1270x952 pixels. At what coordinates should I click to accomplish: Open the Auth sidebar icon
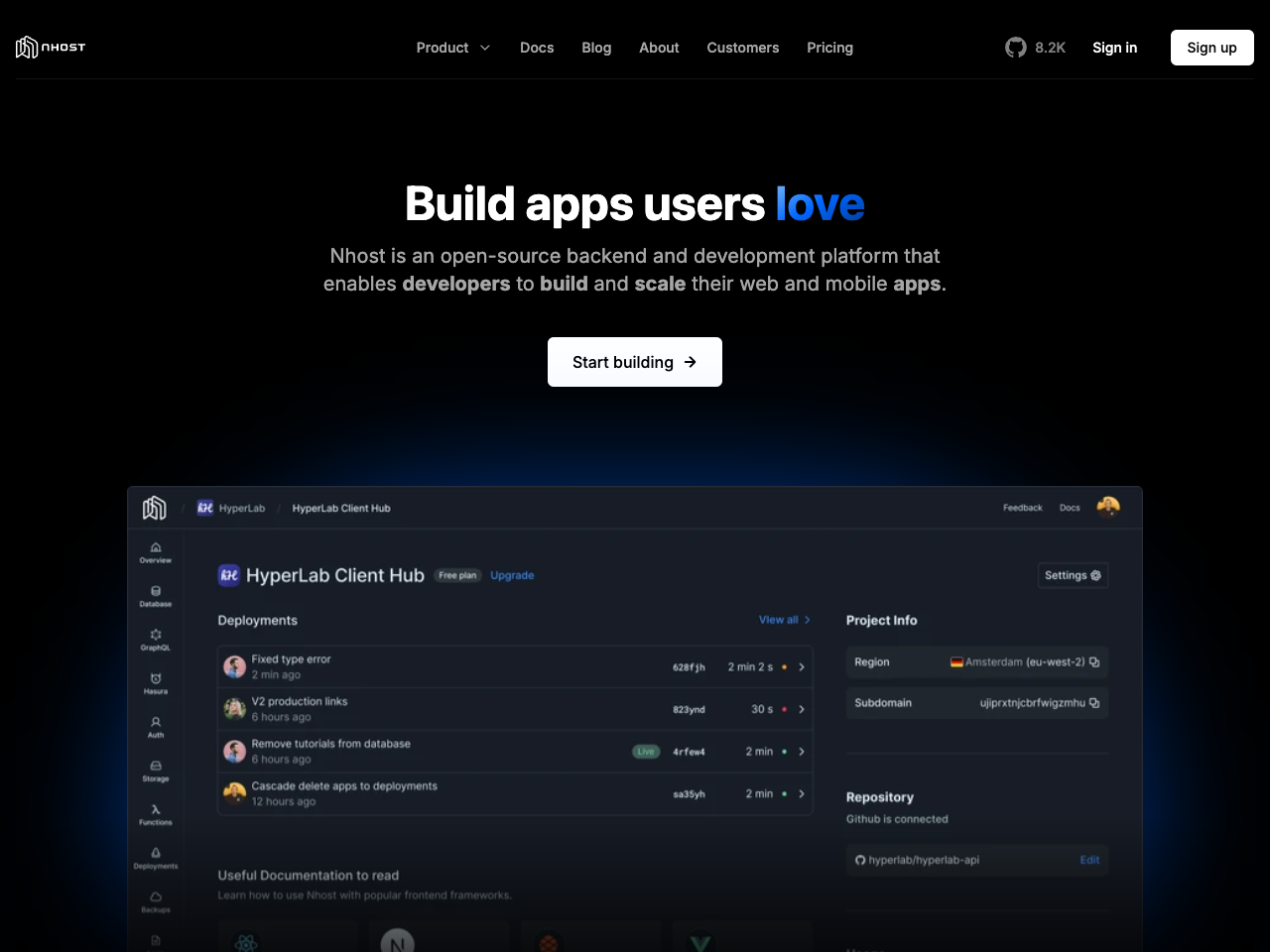[x=156, y=727]
